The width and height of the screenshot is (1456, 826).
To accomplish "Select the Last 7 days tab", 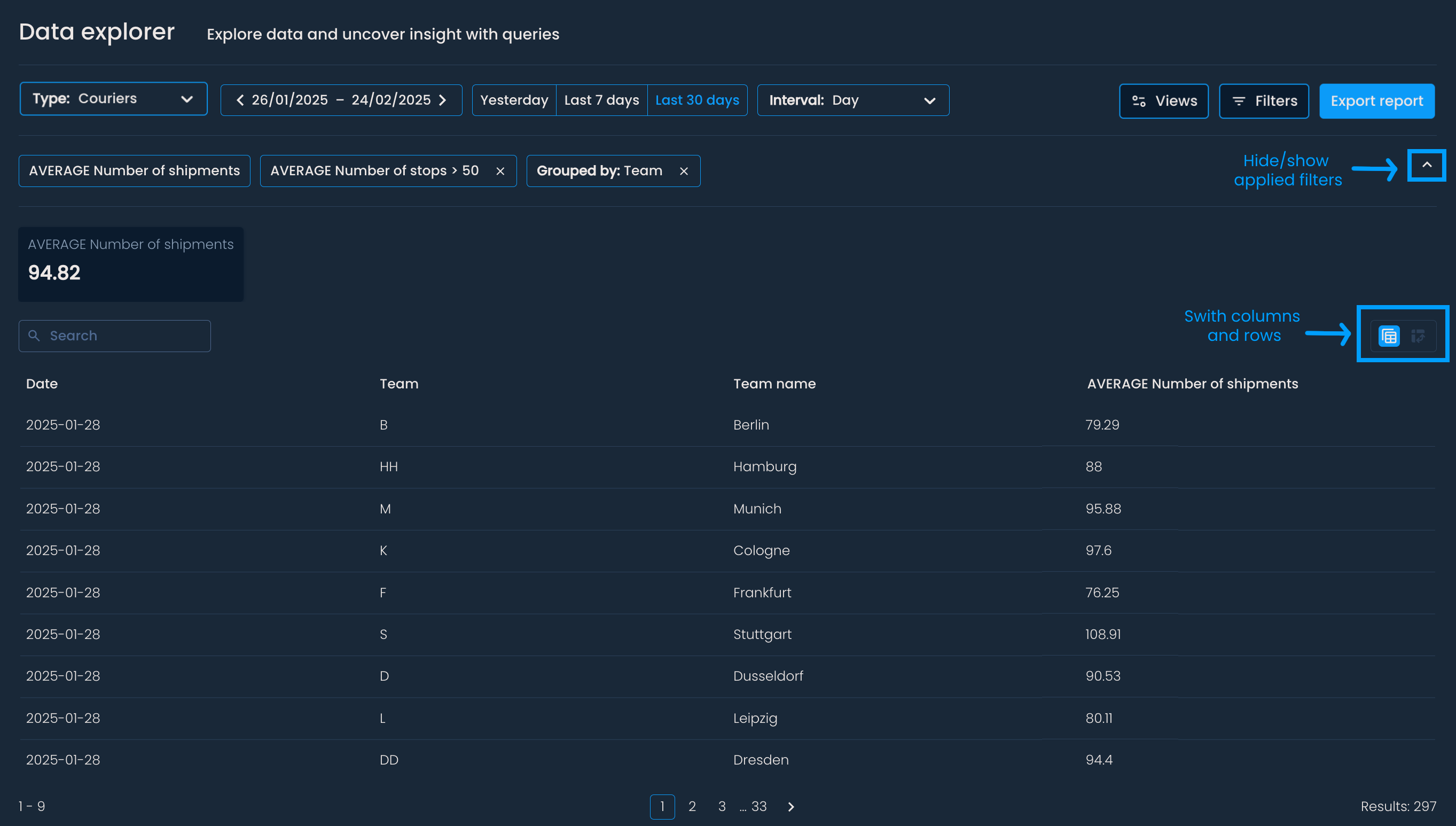I will 601,100.
